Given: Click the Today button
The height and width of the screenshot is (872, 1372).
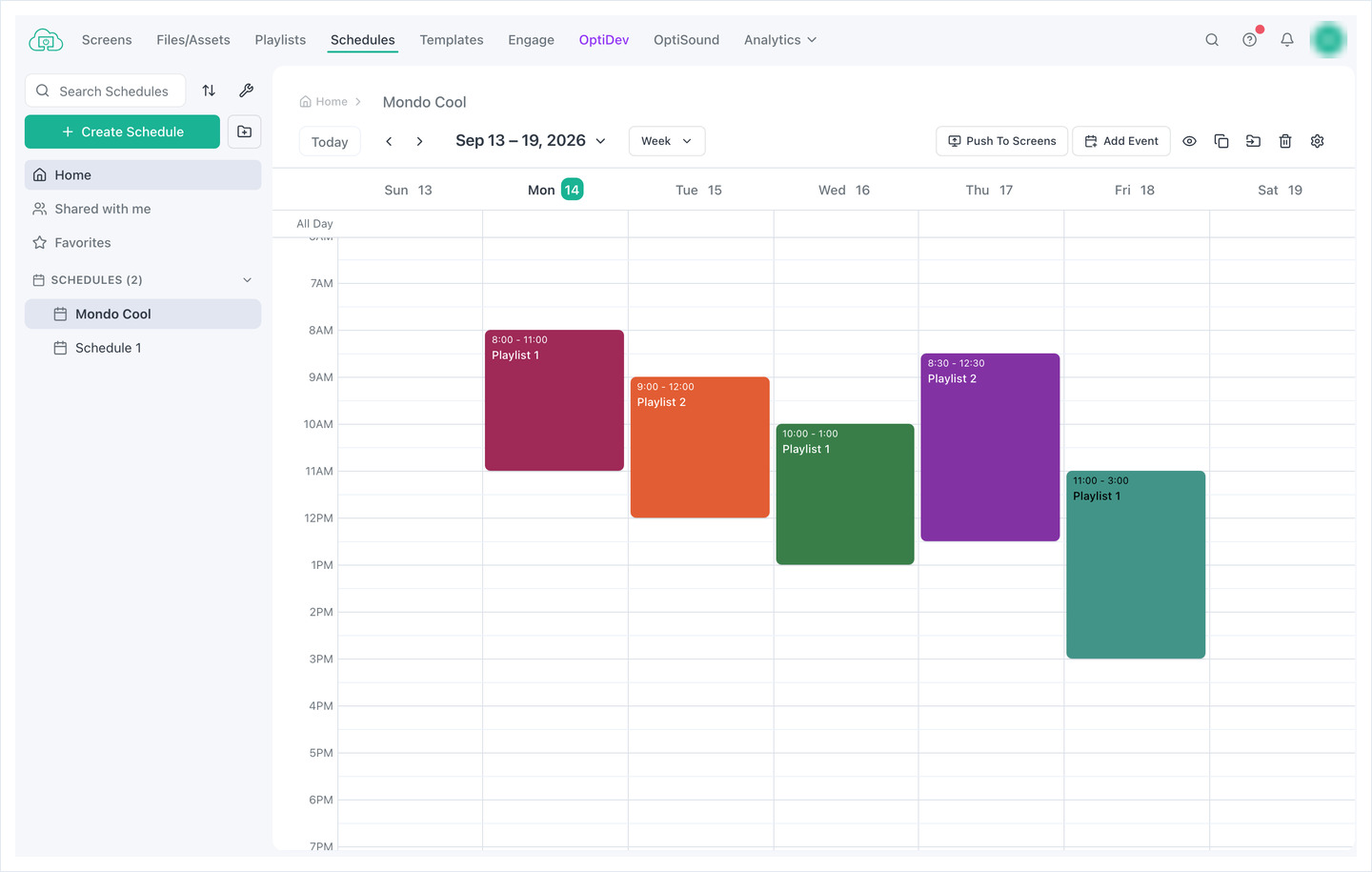Looking at the screenshot, I should [x=330, y=142].
